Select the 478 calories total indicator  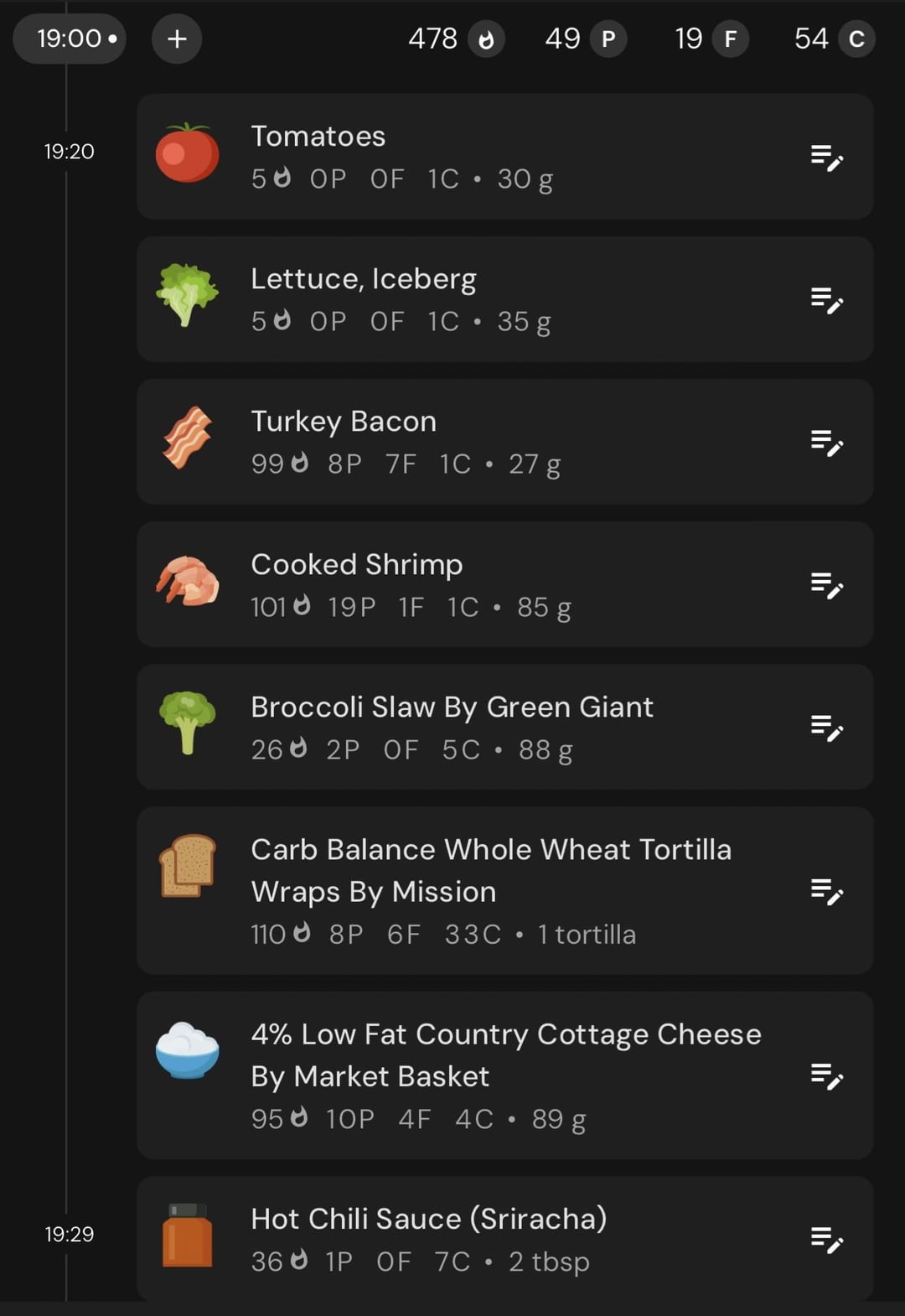[456, 39]
